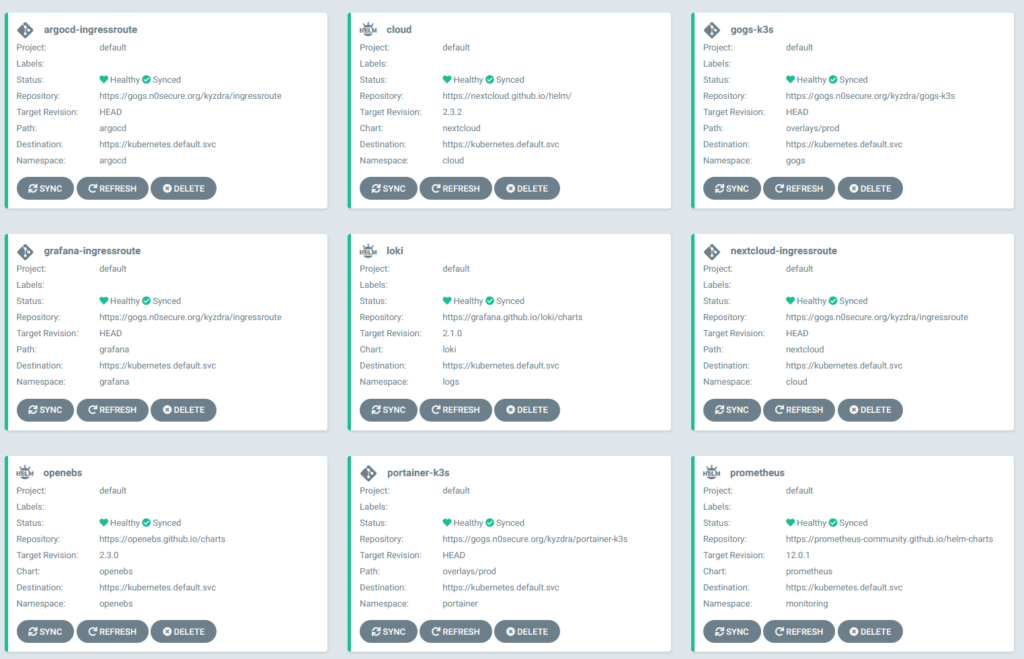The height and width of the screenshot is (659, 1024).
Task: Open the grafana-ingressroute application title
Action: 92,251
